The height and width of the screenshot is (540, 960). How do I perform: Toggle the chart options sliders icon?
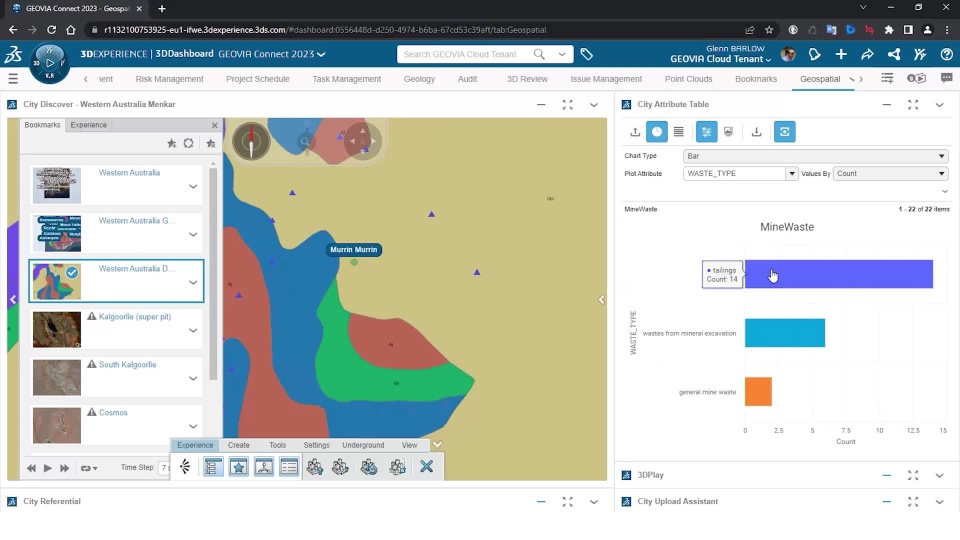point(706,132)
